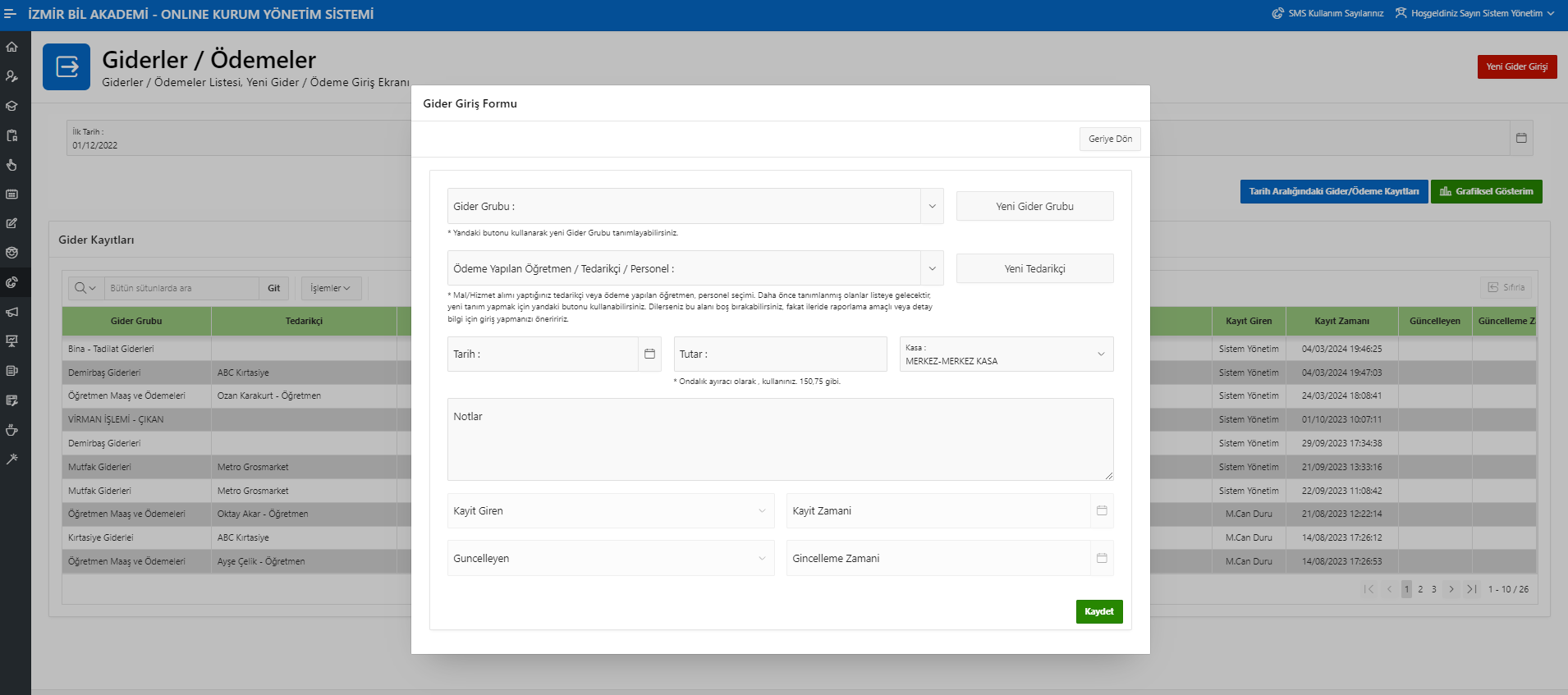Click the megaphone announcements sidebar icon
Image resolution: width=1568 pixels, height=695 pixels.
11,312
